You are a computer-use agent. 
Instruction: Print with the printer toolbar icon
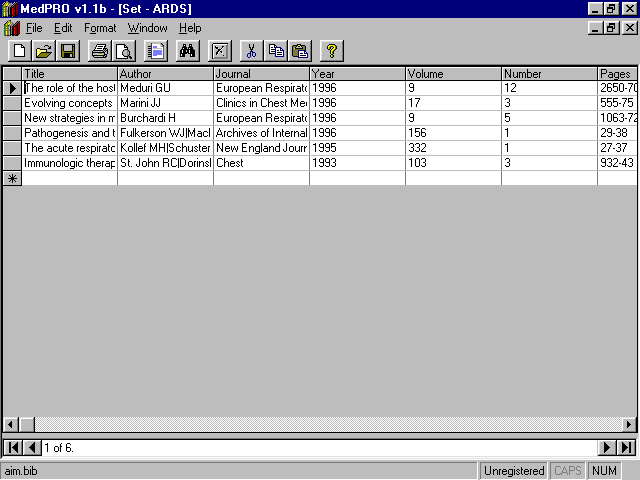pyautogui.click(x=100, y=50)
